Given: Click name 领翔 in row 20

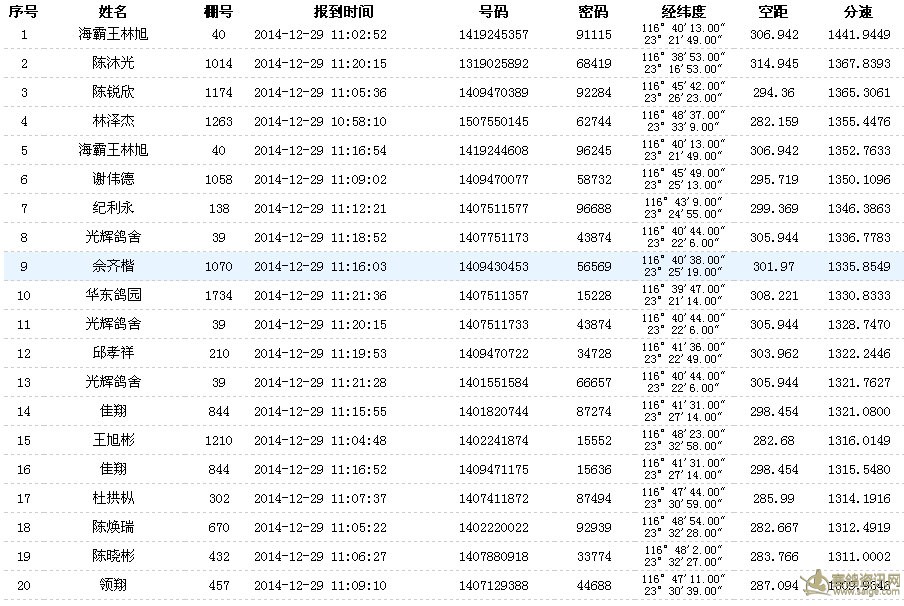Looking at the screenshot, I should (x=113, y=585).
